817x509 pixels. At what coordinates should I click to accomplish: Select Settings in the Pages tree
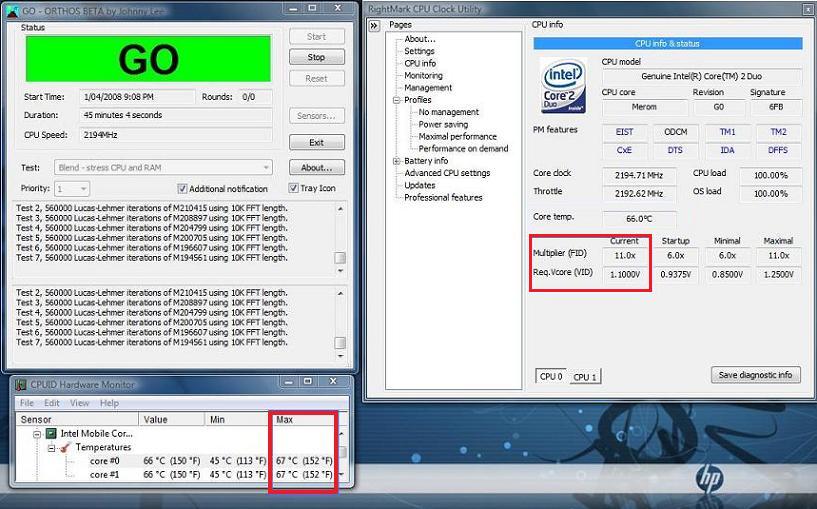click(419, 51)
